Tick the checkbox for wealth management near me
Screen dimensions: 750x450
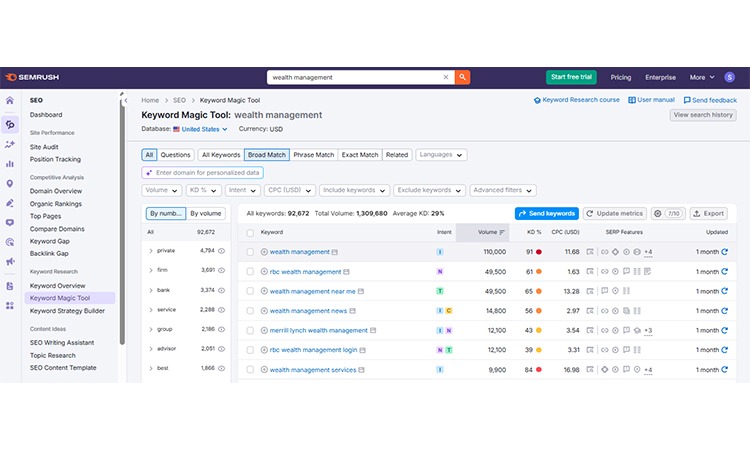(x=250, y=291)
